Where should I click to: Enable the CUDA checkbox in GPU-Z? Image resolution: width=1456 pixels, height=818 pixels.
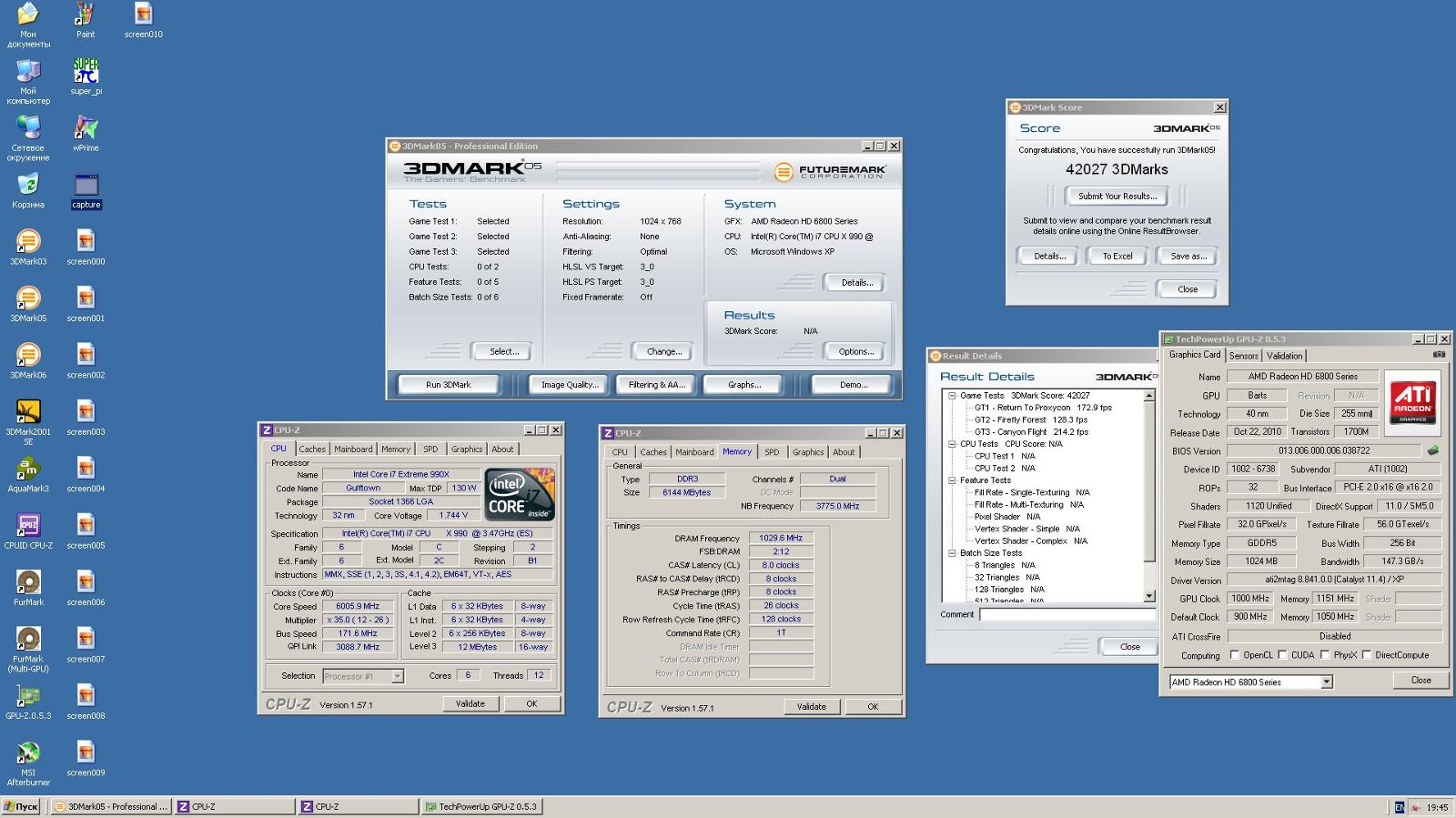[x=1282, y=655]
